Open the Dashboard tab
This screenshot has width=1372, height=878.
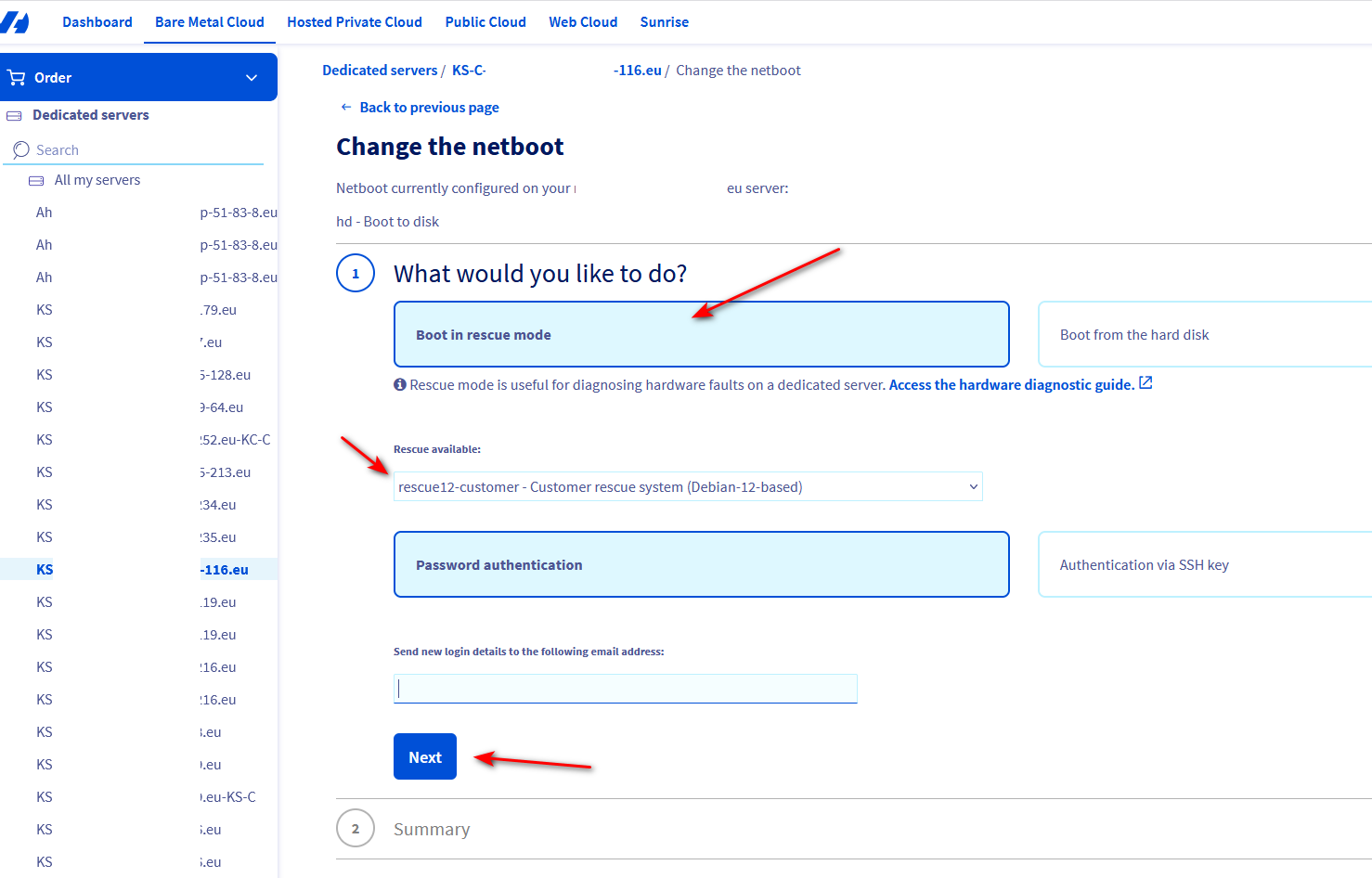point(97,22)
